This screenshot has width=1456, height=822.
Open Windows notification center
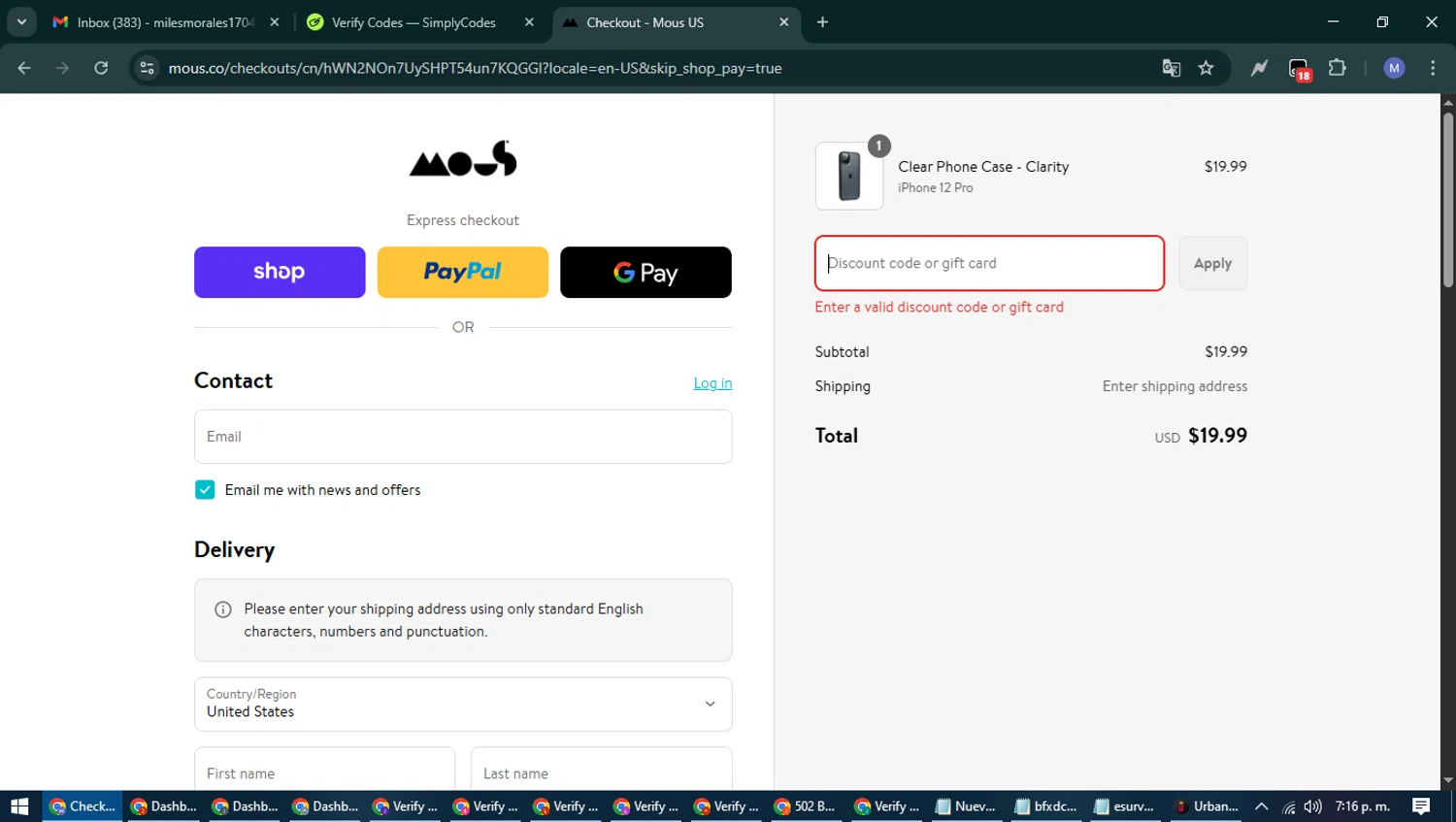tap(1421, 806)
